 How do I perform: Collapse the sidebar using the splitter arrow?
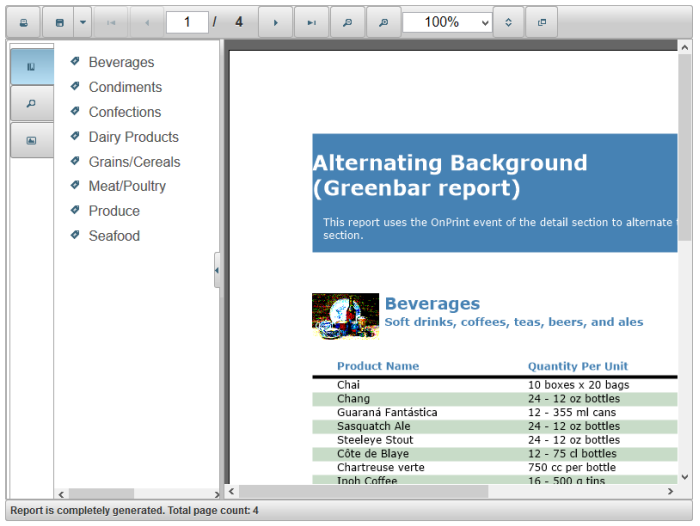(x=217, y=270)
